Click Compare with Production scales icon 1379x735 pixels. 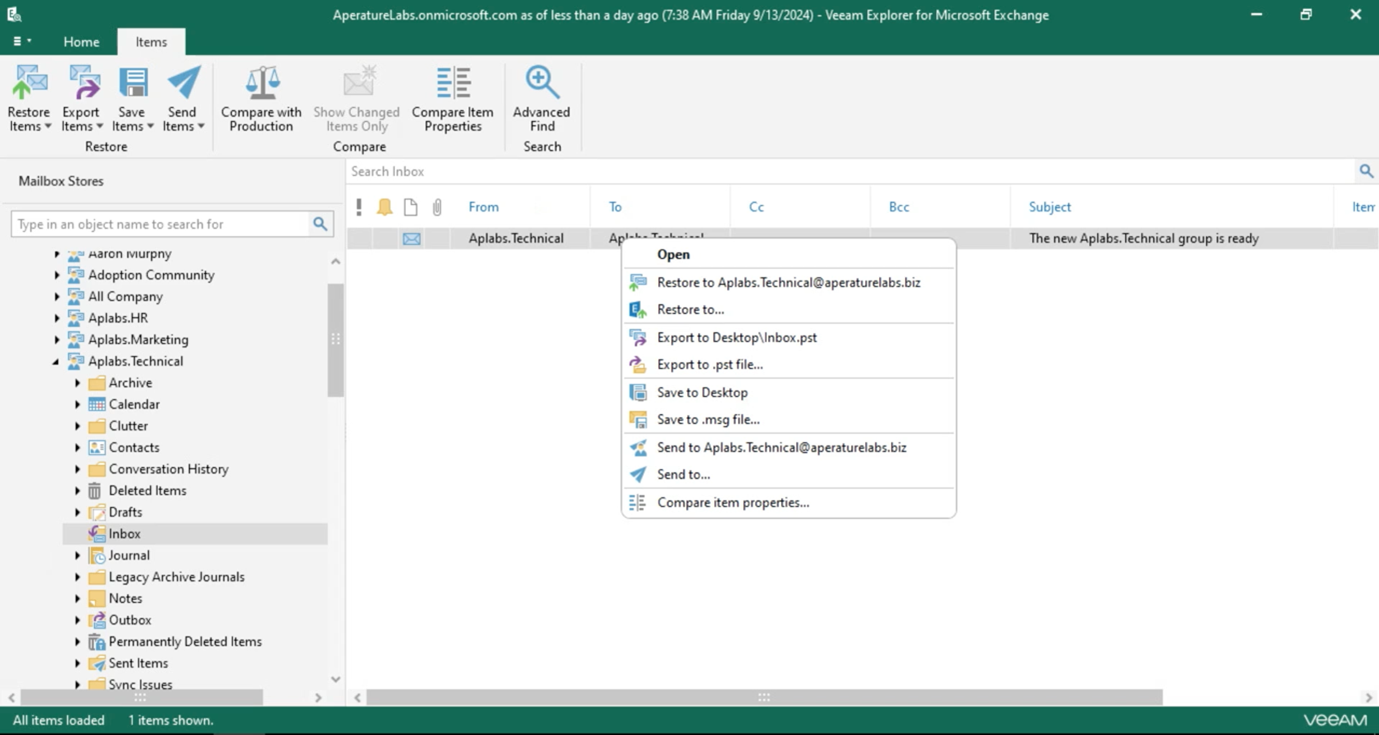(x=262, y=83)
